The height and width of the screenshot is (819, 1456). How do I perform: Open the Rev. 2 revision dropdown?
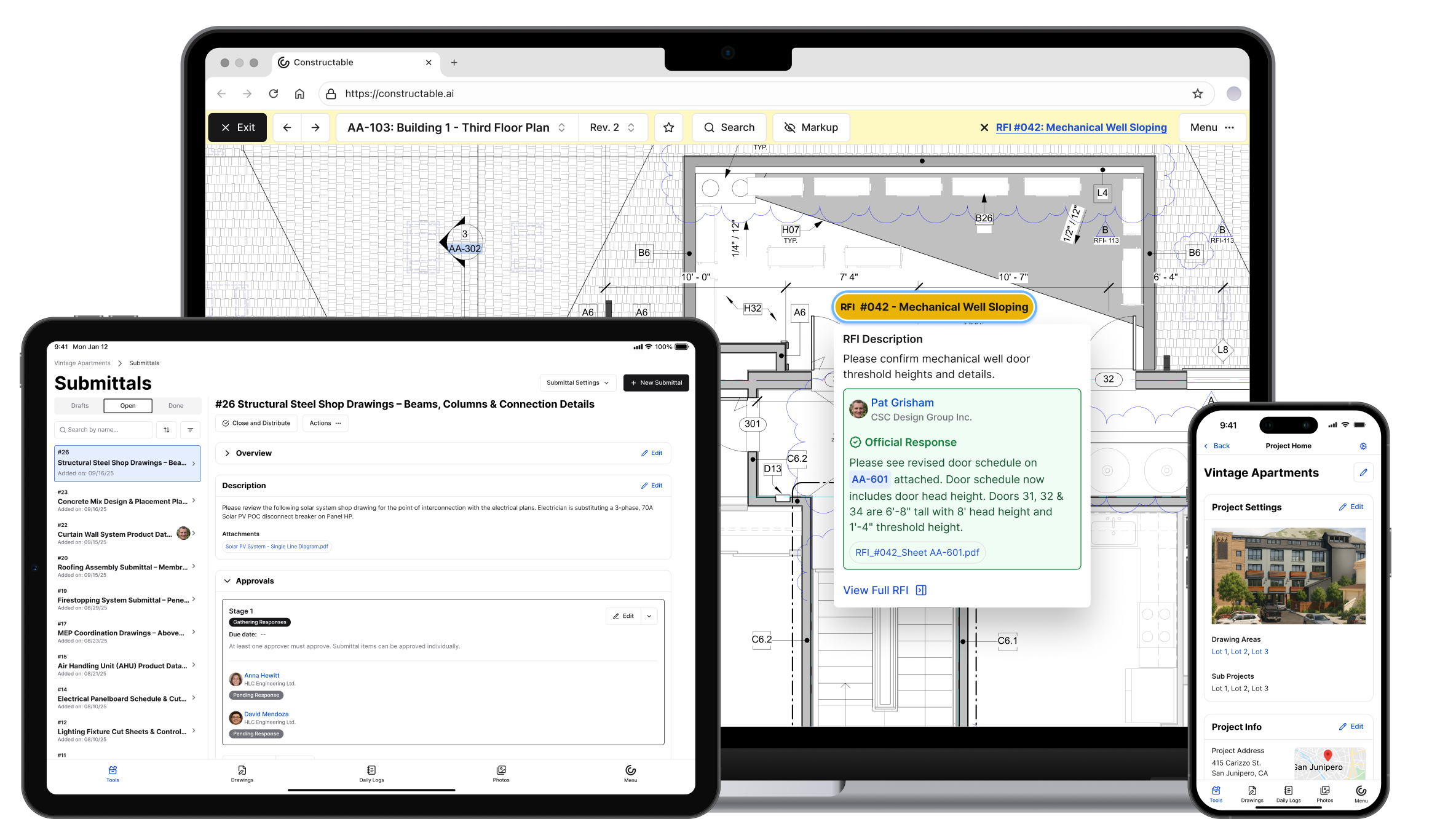[612, 127]
